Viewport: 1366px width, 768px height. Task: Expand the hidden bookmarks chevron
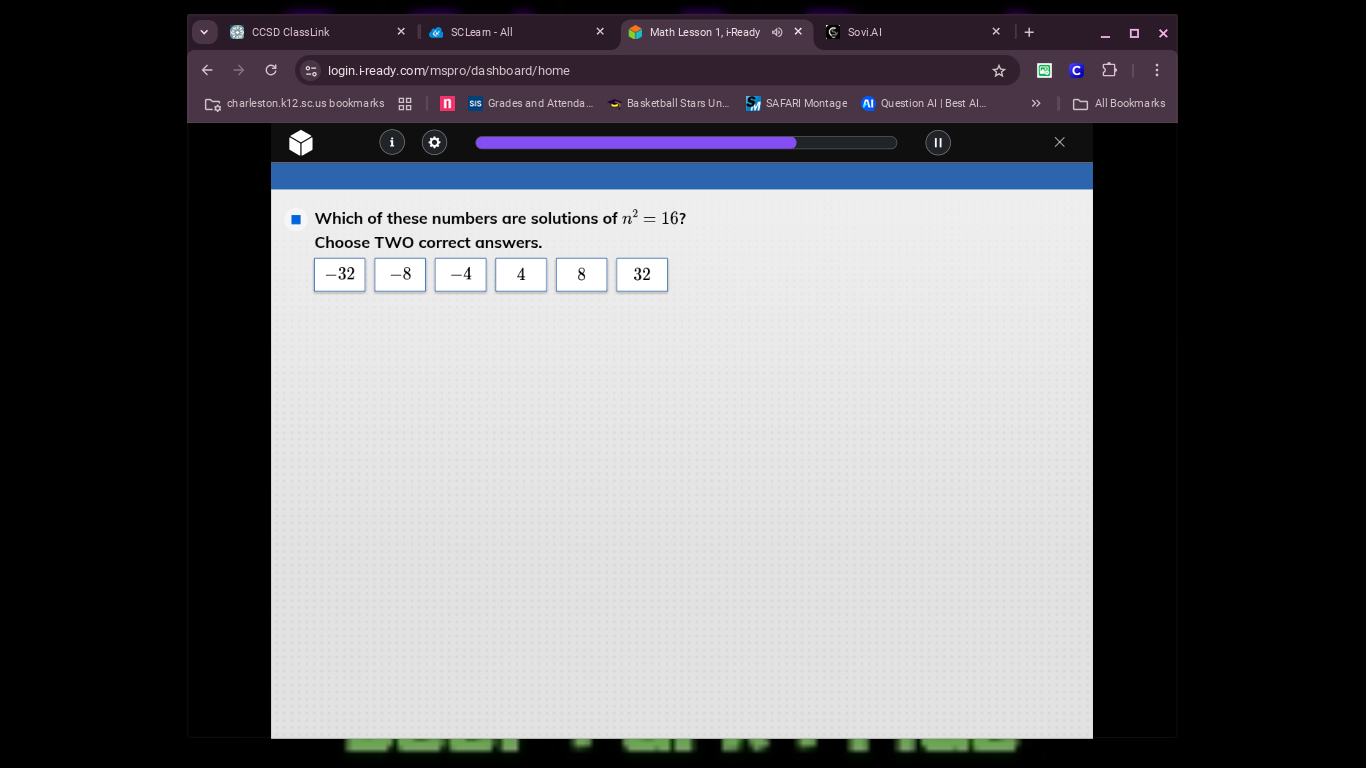(1036, 104)
